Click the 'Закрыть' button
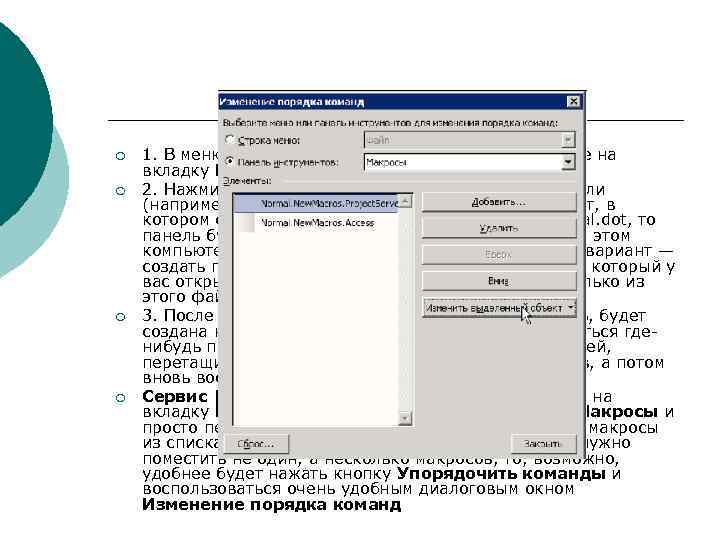The height and width of the screenshot is (540, 720). pyautogui.click(x=543, y=444)
